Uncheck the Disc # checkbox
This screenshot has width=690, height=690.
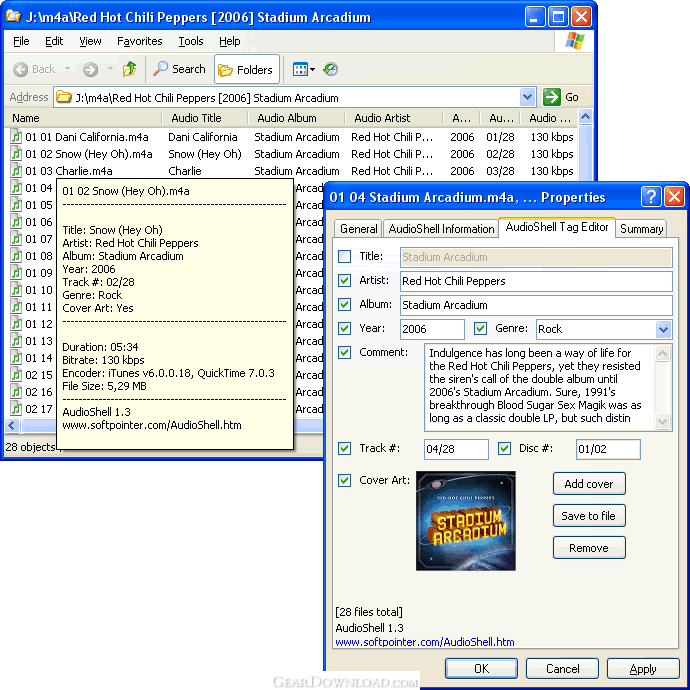504,448
